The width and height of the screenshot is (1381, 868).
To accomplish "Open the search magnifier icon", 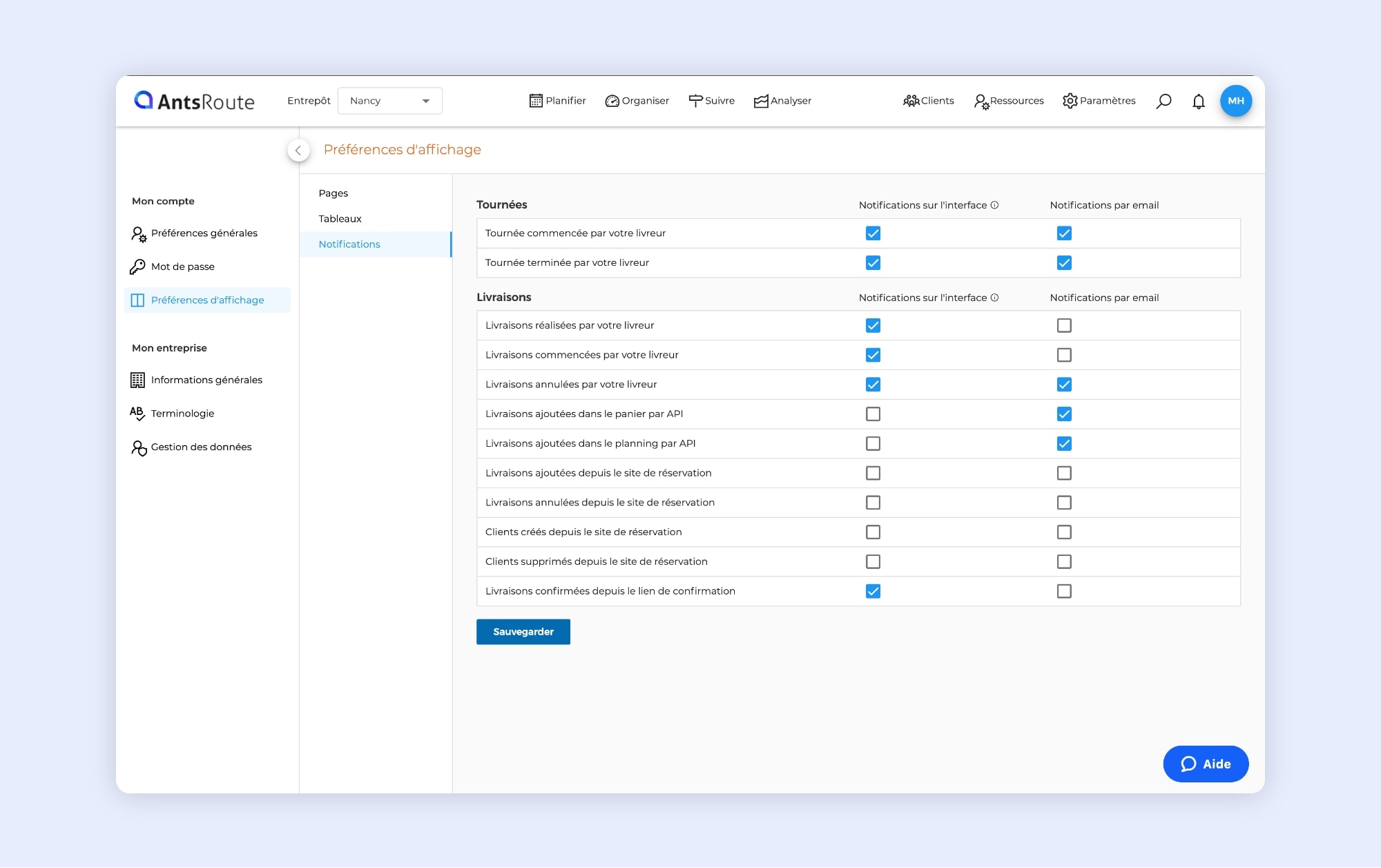I will pyautogui.click(x=1163, y=101).
